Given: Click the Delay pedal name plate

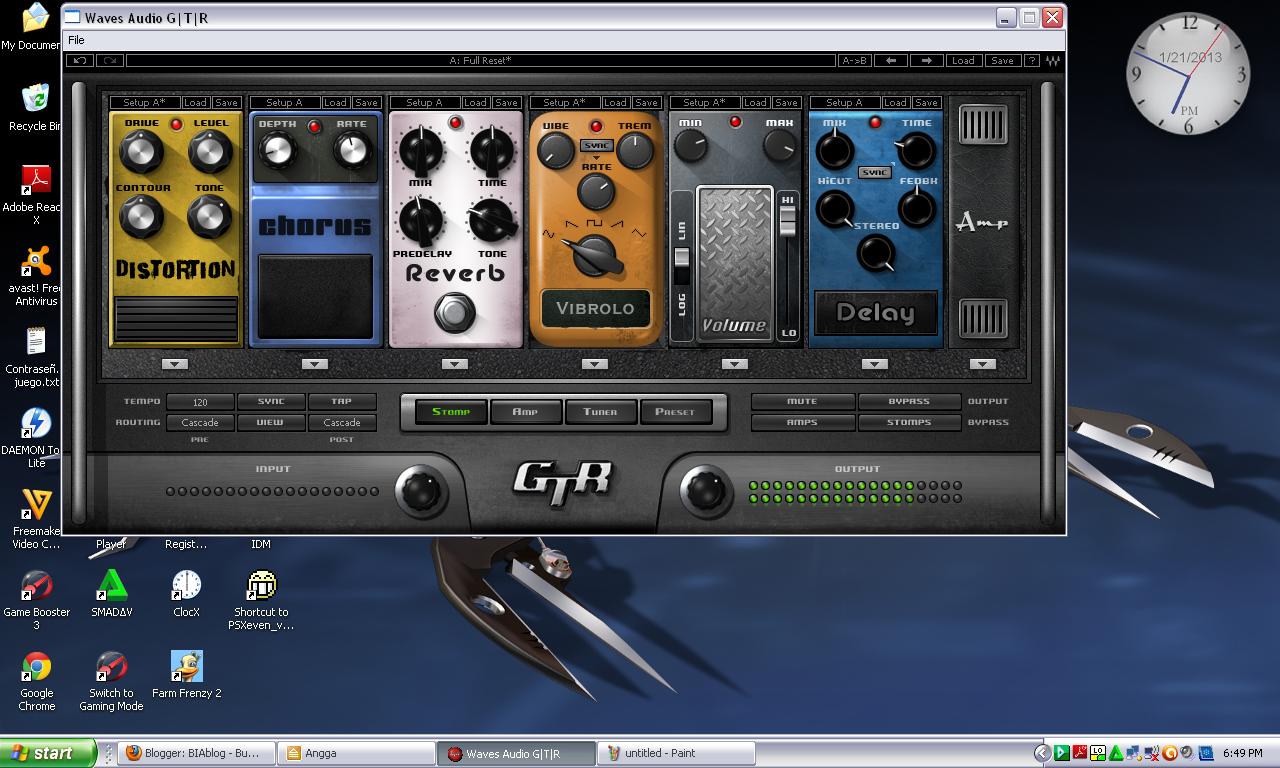Looking at the screenshot, I should [x=875, y=312].
